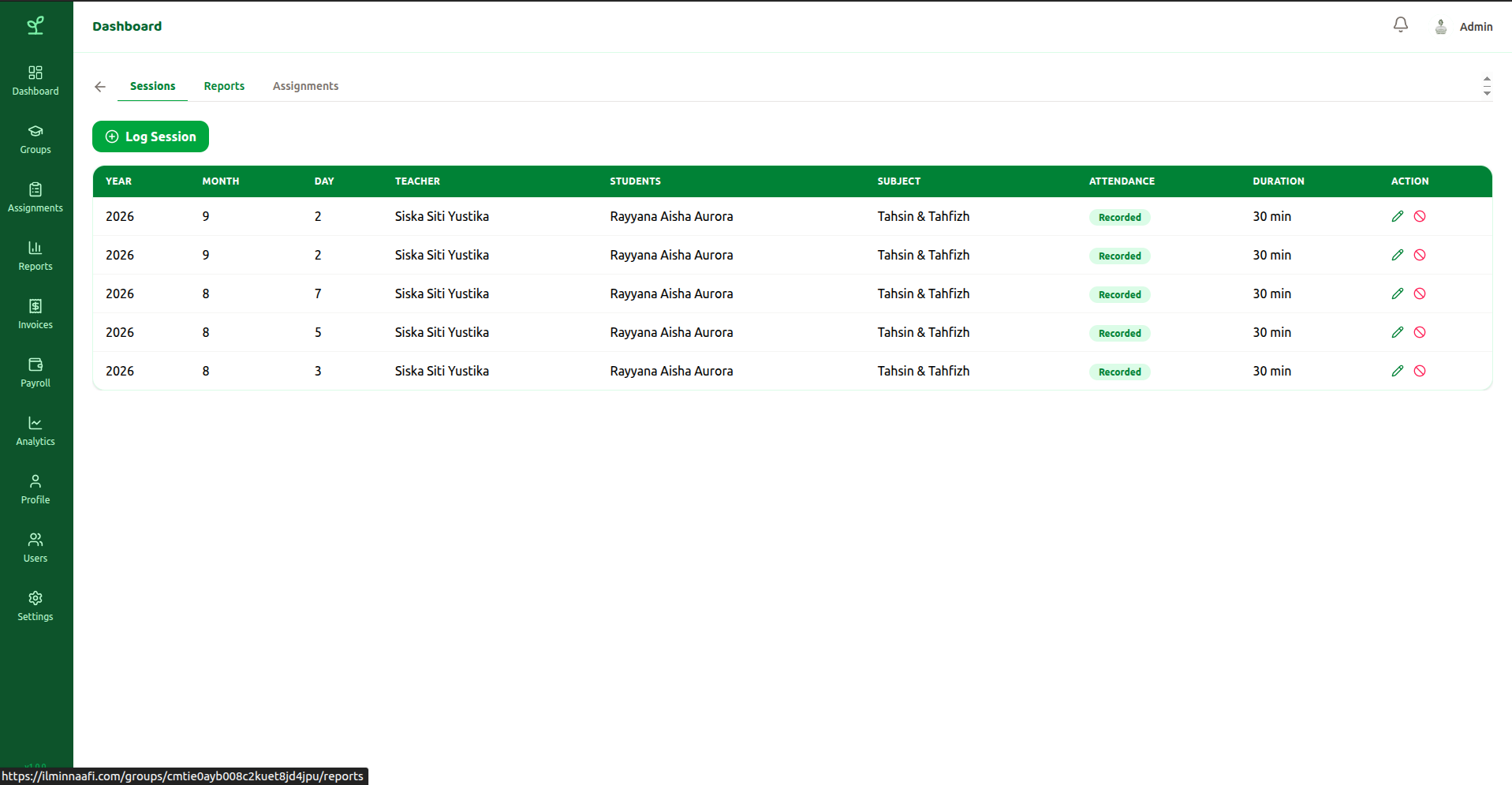Click the down arrow beside the tabs

1487,93
